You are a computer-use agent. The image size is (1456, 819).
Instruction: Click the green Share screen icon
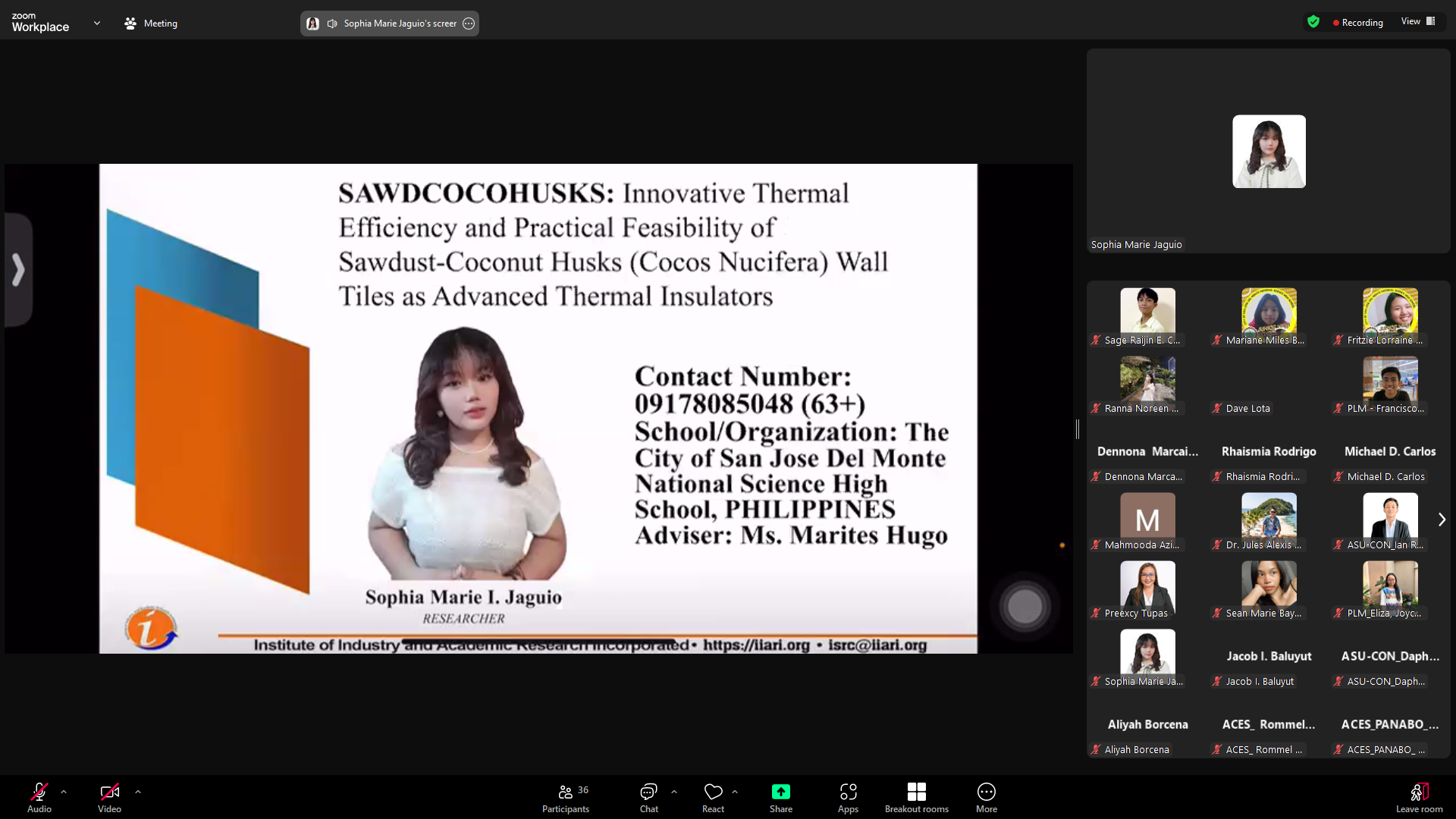click(780, 792)
